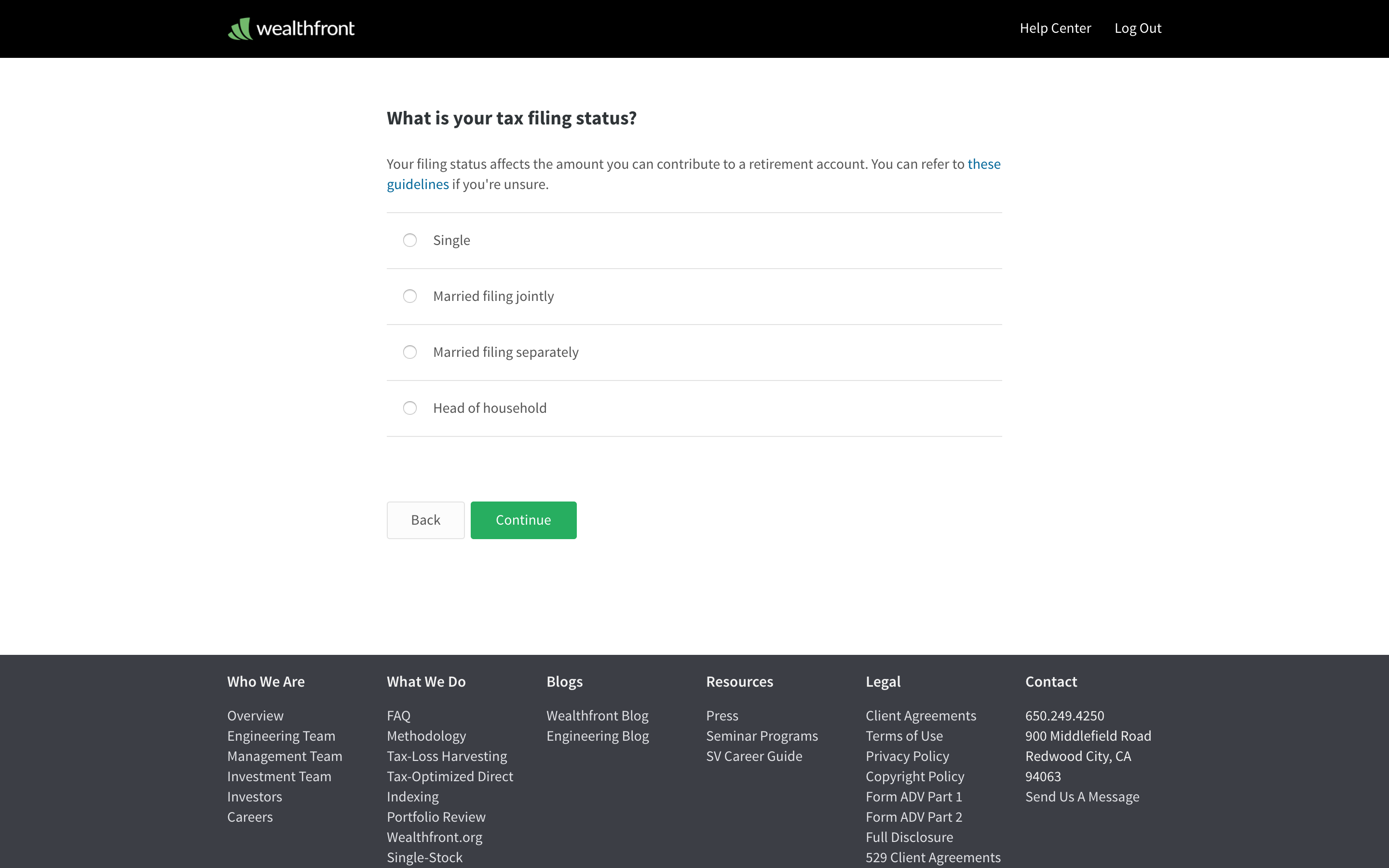Open the Careers footer link
Viewport: 1389px width, 868px height.
pyautogui.click(x=250, y=817)
